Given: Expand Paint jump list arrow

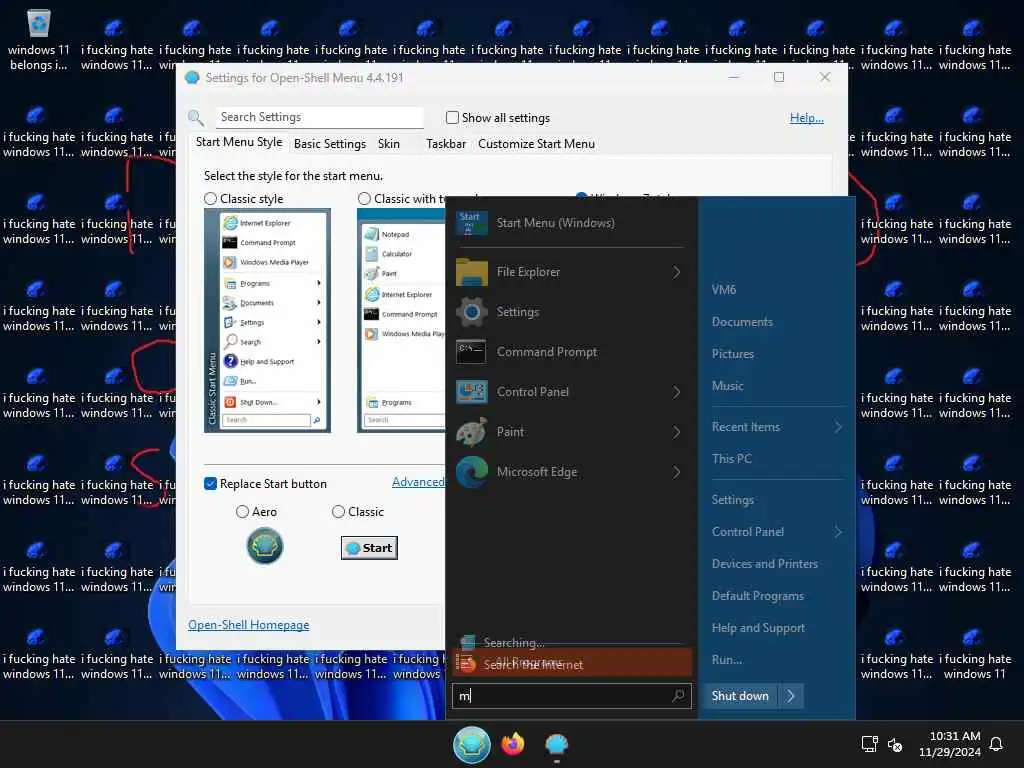Looking at the screenshot, I should tap(677, 432).
